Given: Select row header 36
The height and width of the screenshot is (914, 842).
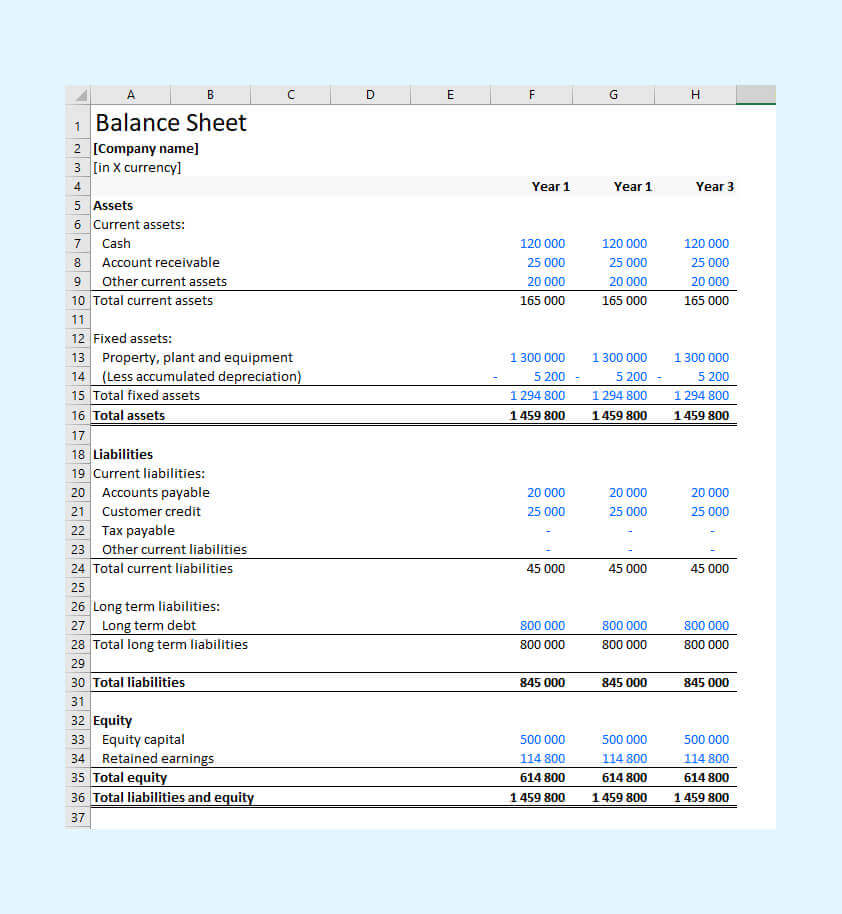Looking at the screenshot, I should click(77, 797).
